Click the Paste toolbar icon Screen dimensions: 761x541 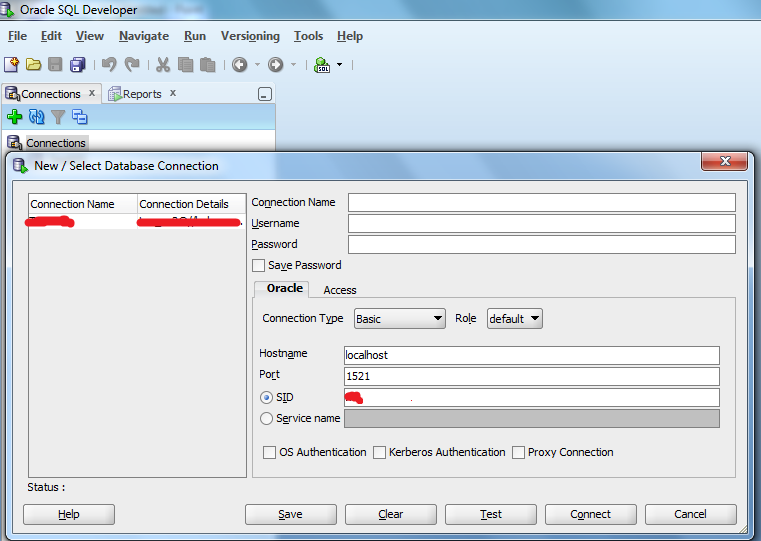pyautogui.click(x=208, y=65)
